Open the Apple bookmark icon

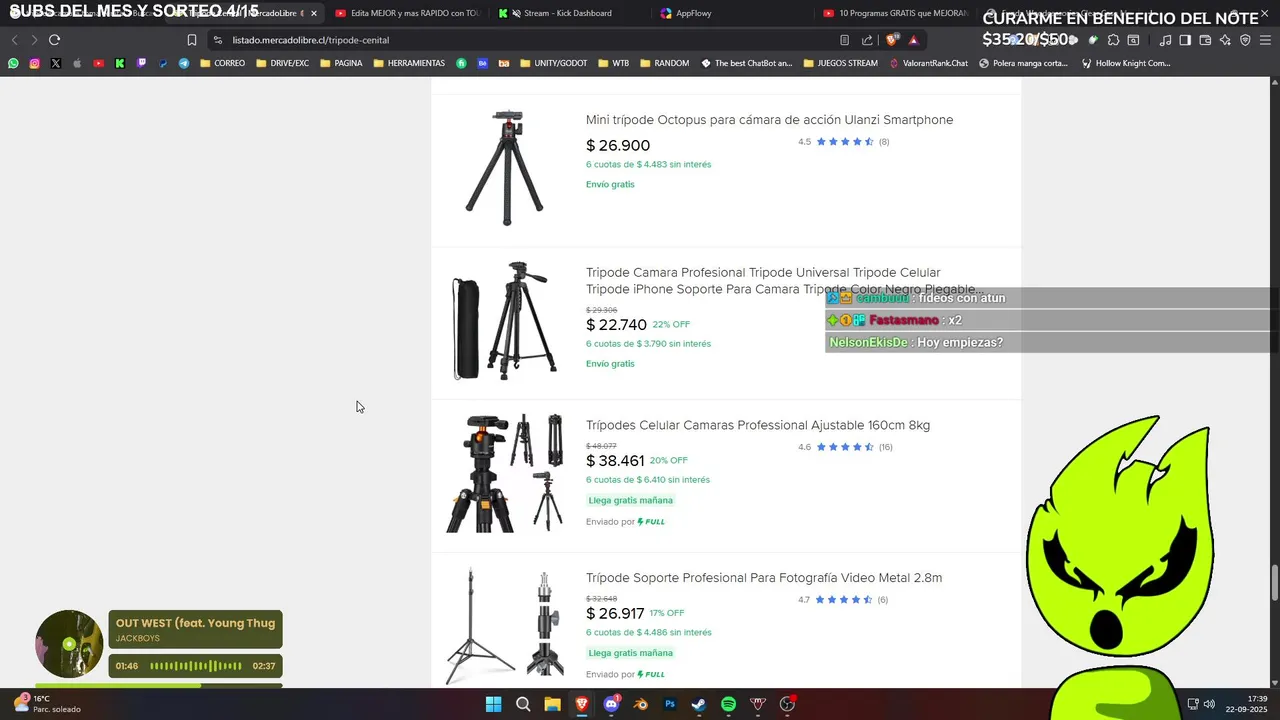[x=77, y=63]
